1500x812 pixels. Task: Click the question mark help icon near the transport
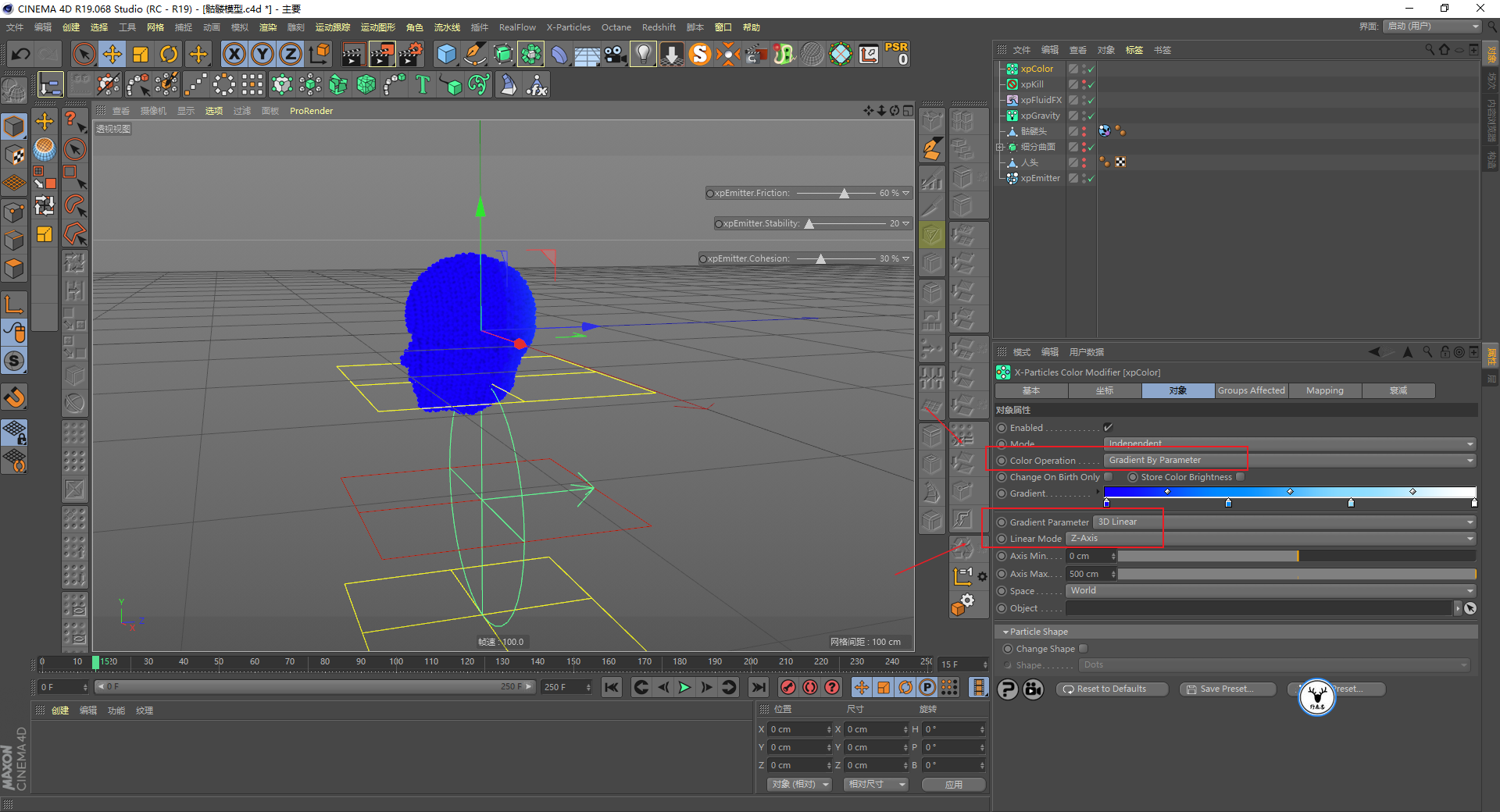tap(832, 687)
